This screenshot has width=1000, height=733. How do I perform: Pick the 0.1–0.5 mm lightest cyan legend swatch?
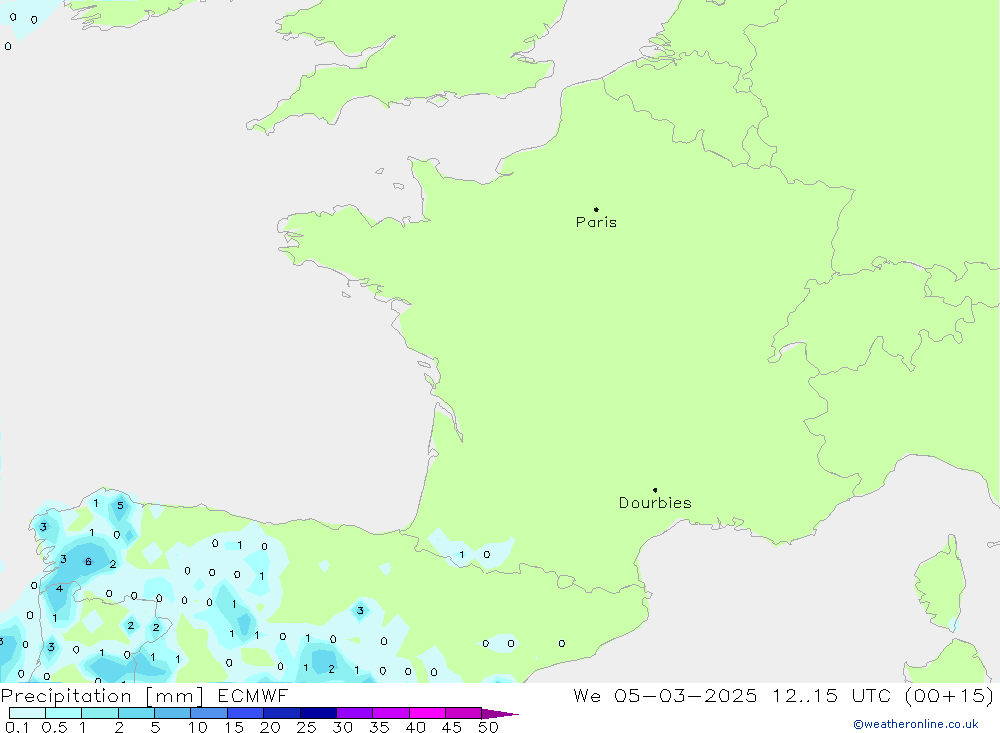point(27,713)
